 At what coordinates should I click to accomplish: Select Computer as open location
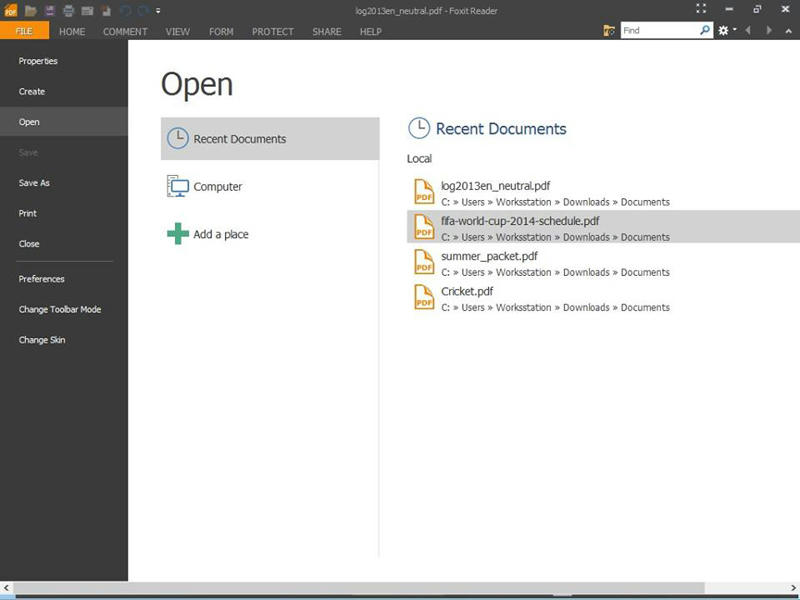click(x=270, y=186)
